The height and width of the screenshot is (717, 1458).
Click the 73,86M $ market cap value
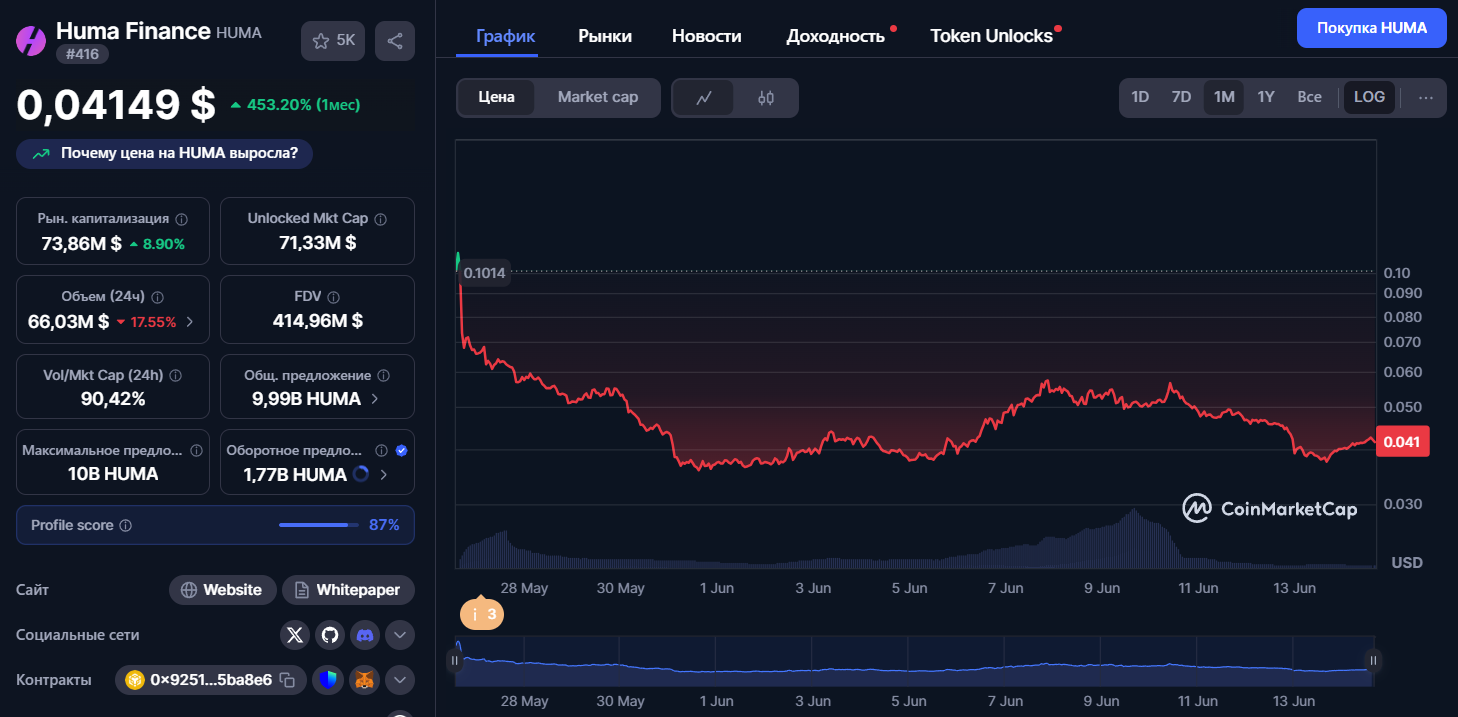point(81,243)
